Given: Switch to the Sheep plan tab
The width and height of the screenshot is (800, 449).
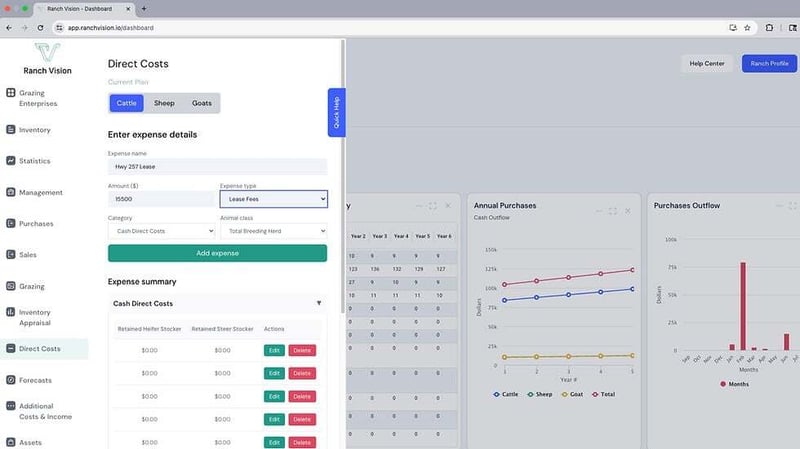Looking at the screenshot, I should 164,103.
